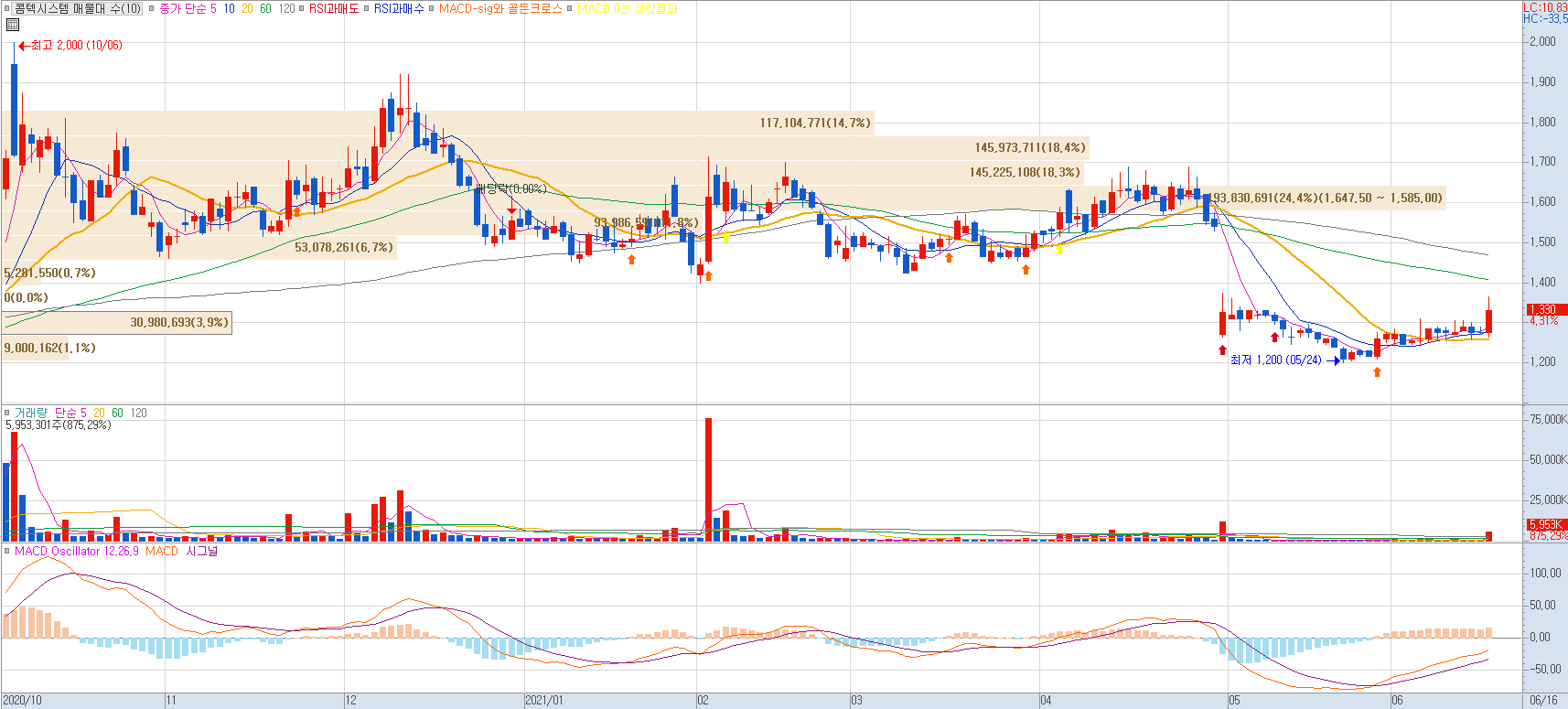Click the tallest red volume bar in February

coord(708,479)
